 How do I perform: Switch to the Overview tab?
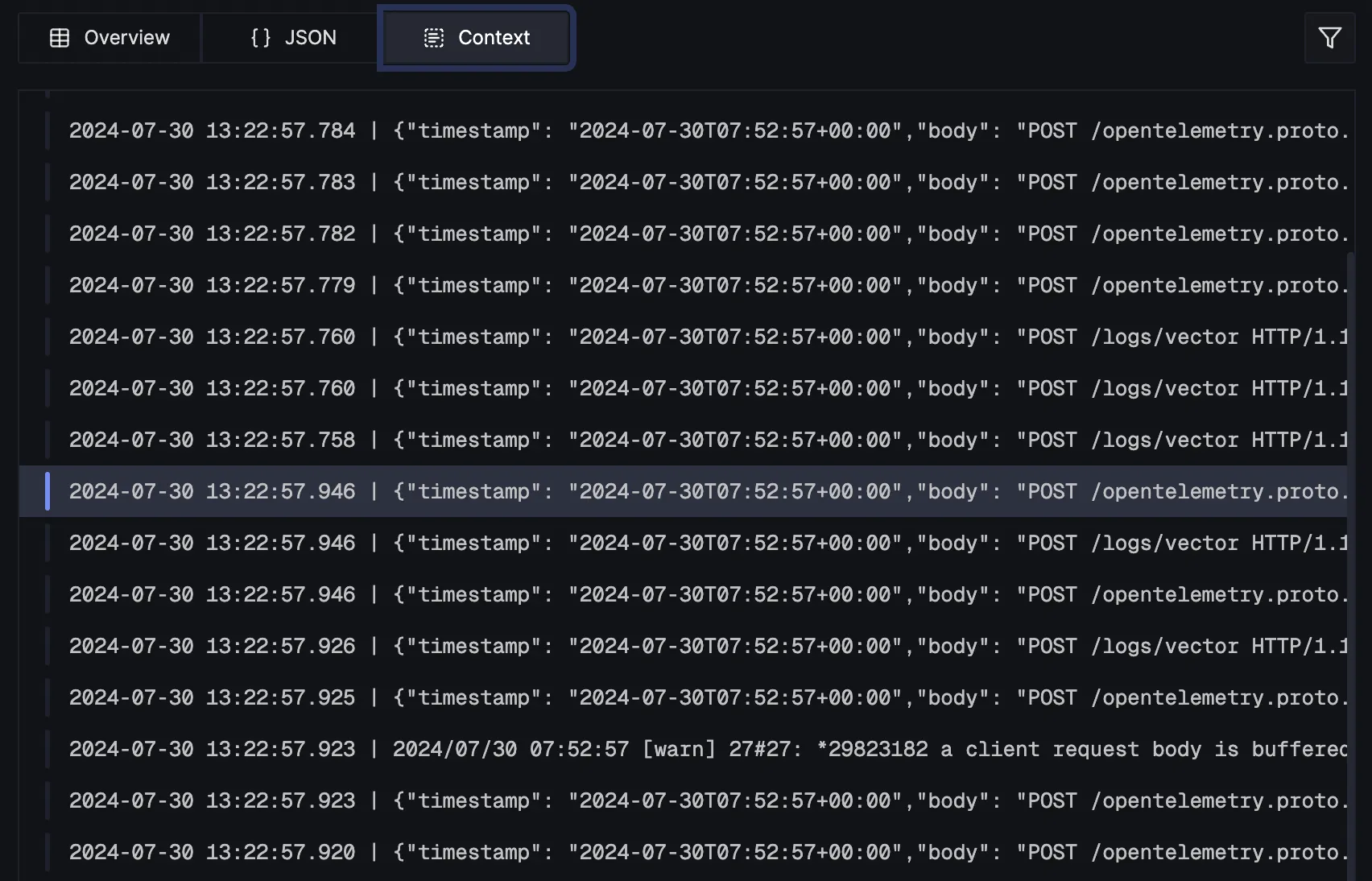pyautogui.click(x=109, y=37)
